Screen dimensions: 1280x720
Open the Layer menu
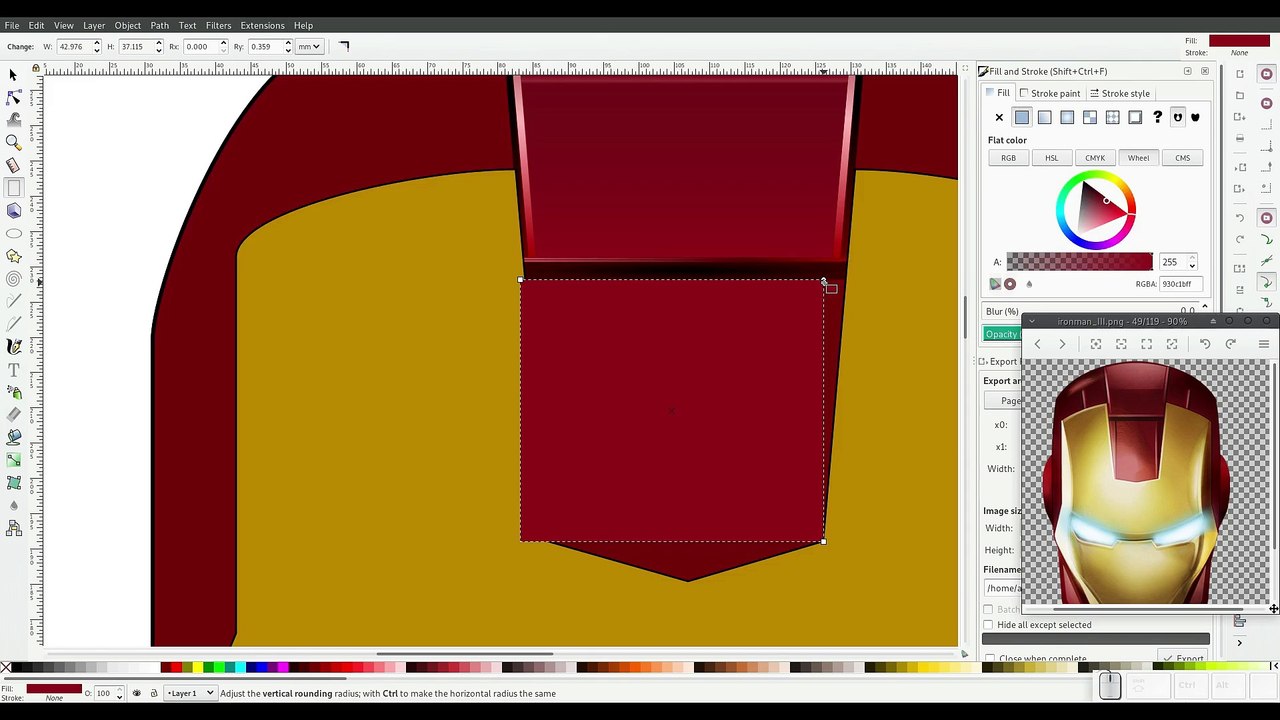pyautogui.click(x=94, y=25)
